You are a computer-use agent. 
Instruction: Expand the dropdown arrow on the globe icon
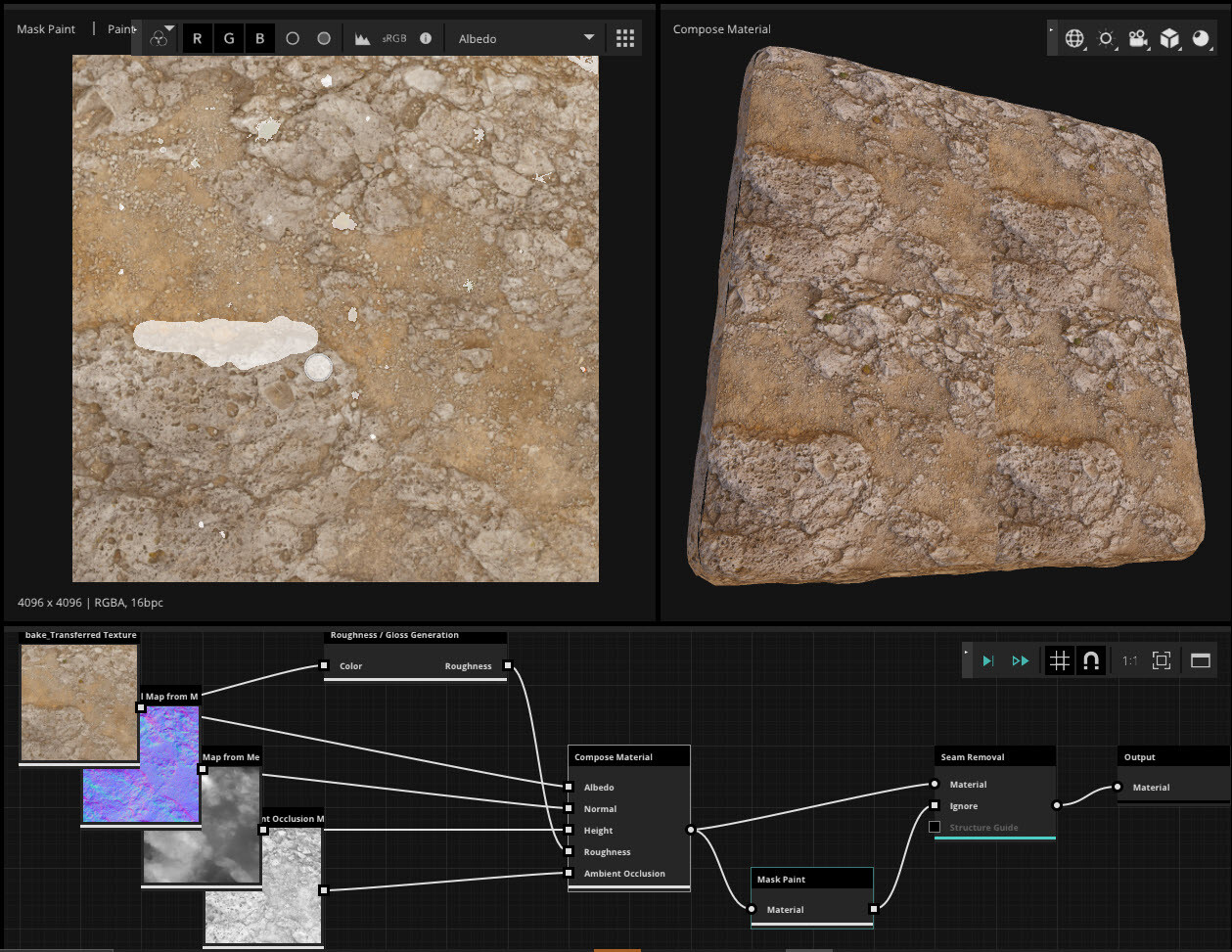coord(1085,50)
